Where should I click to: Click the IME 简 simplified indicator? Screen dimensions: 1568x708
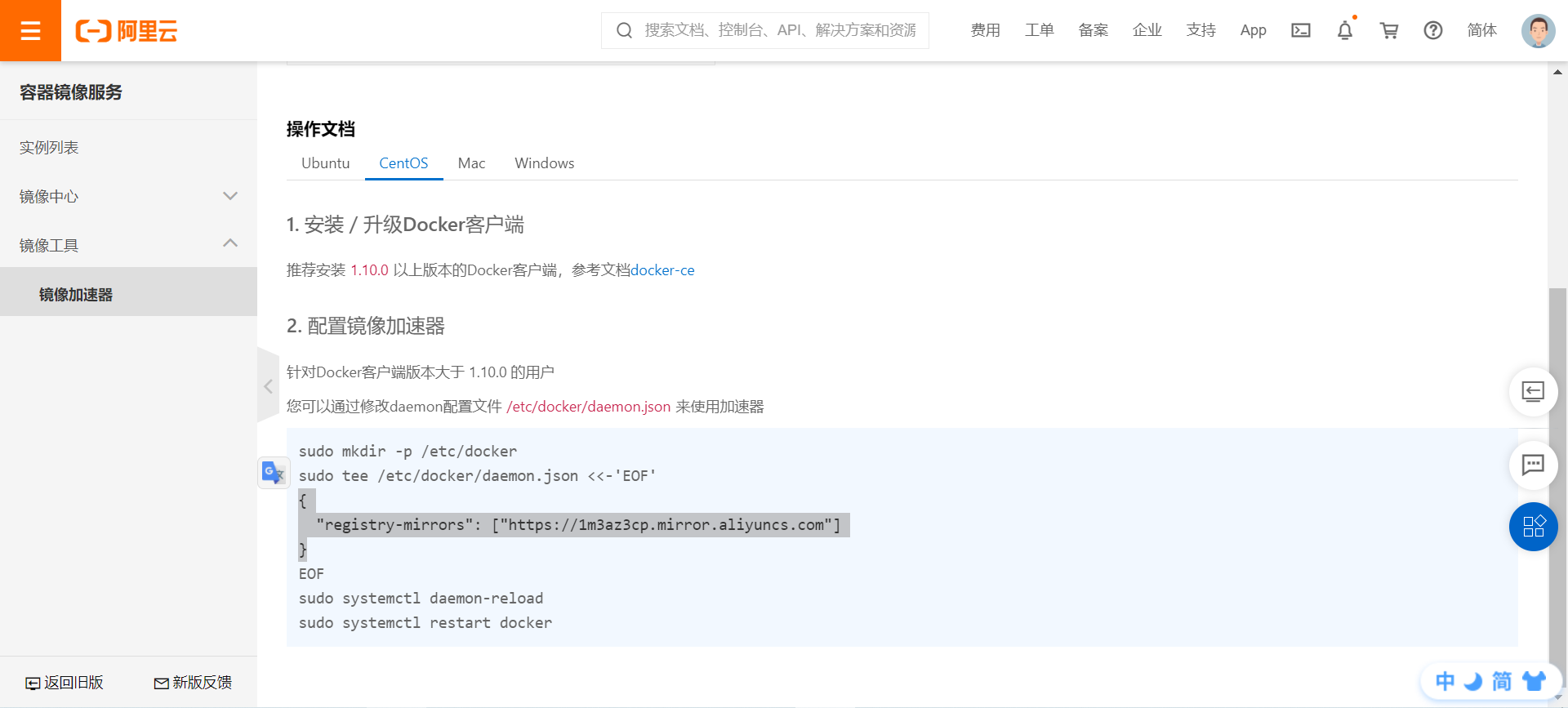pos(1502,681)
